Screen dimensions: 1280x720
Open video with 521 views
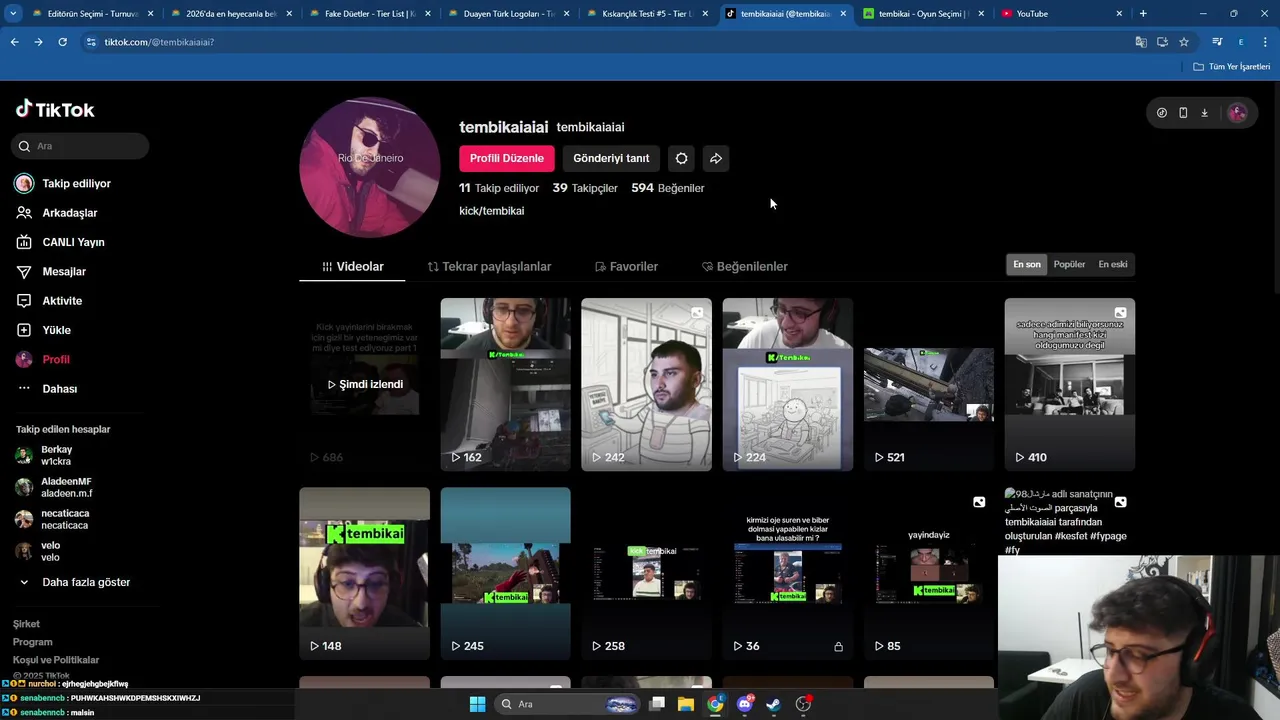[x=929, y=384]
